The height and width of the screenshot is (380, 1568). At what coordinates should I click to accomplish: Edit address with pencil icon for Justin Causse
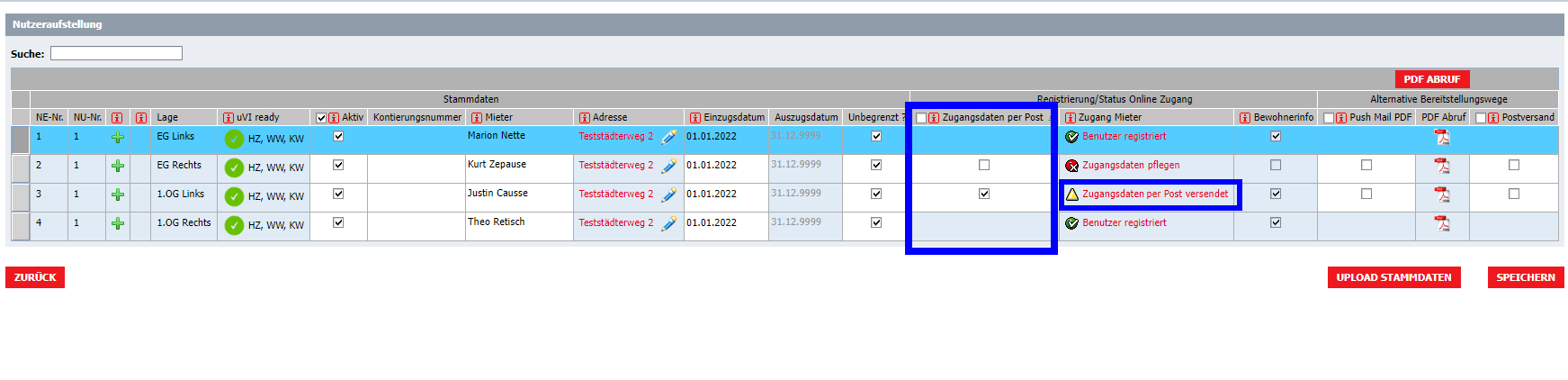(x=668, y=195)
